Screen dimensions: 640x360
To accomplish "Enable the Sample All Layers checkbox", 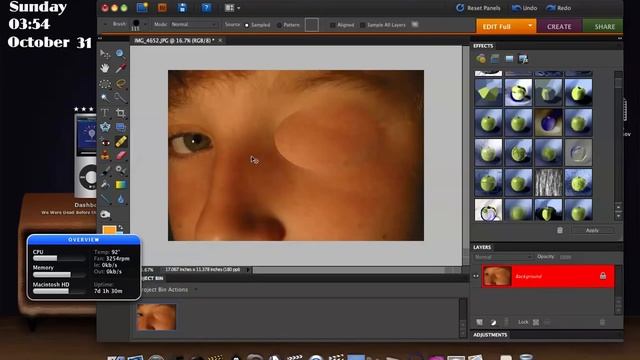I will pos(362,25).
